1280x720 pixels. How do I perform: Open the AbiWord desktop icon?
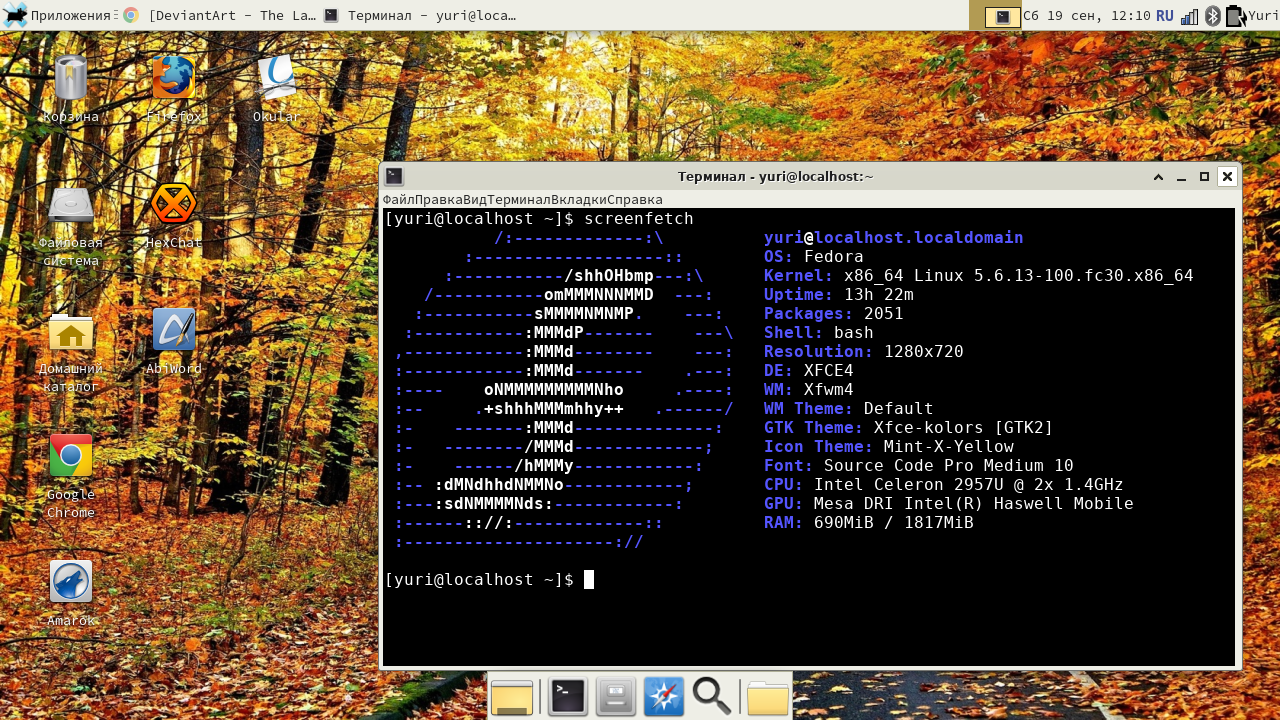coord(173,329)
